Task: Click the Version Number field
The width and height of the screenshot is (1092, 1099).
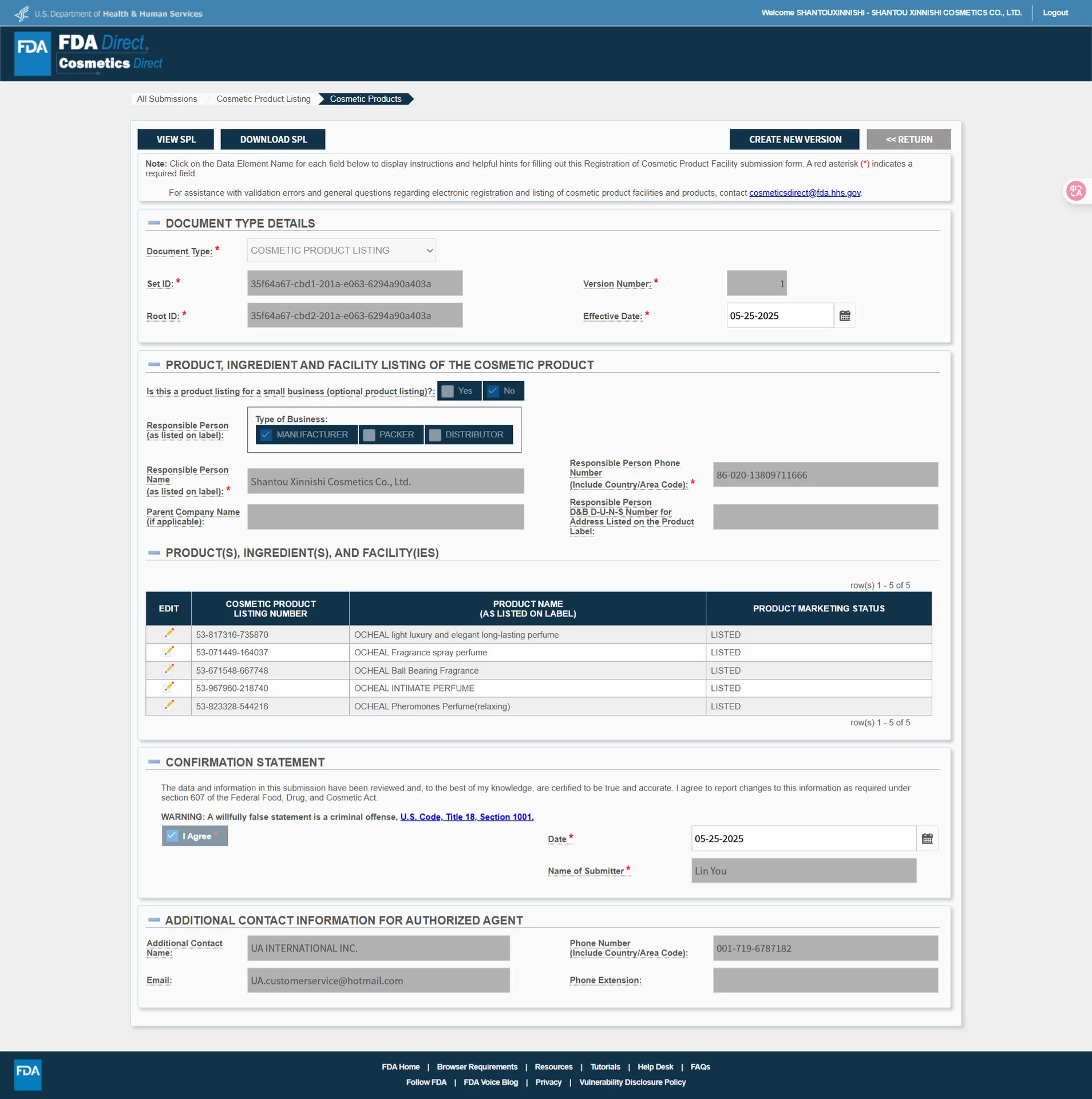Action: pos(757,283)
